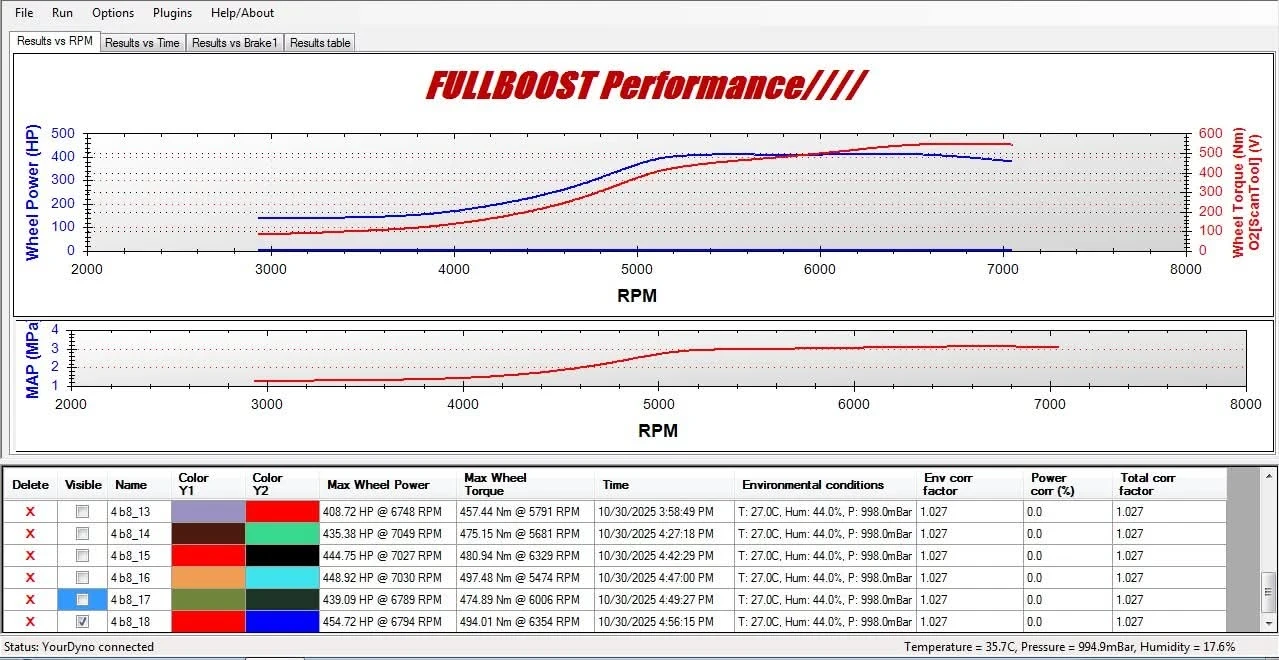Delete run 4b8_17 with red X
The width and height of the screenshot is (1279, 660).
click(x=30, y=599)
